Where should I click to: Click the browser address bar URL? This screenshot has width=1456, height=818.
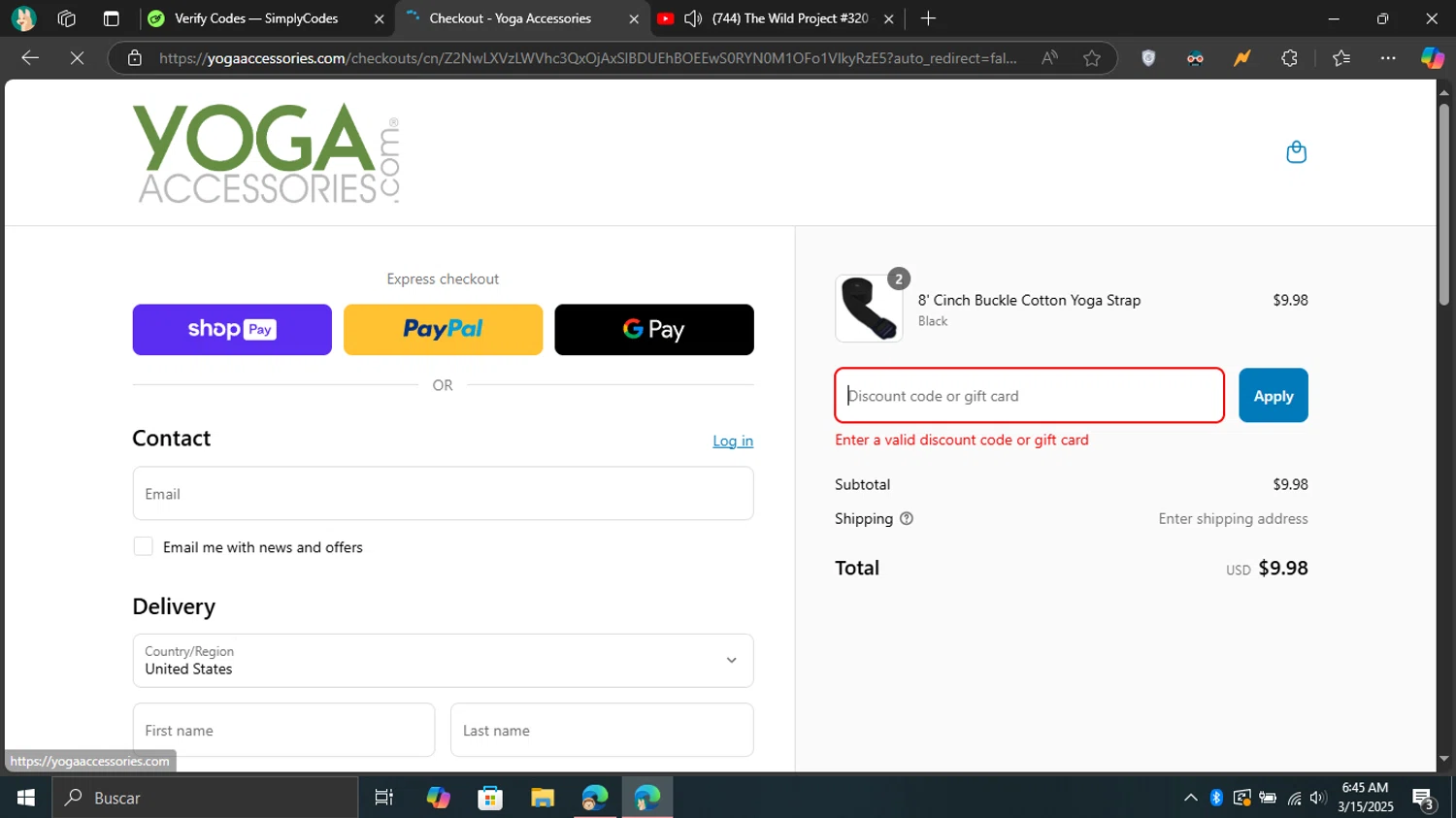588,58
